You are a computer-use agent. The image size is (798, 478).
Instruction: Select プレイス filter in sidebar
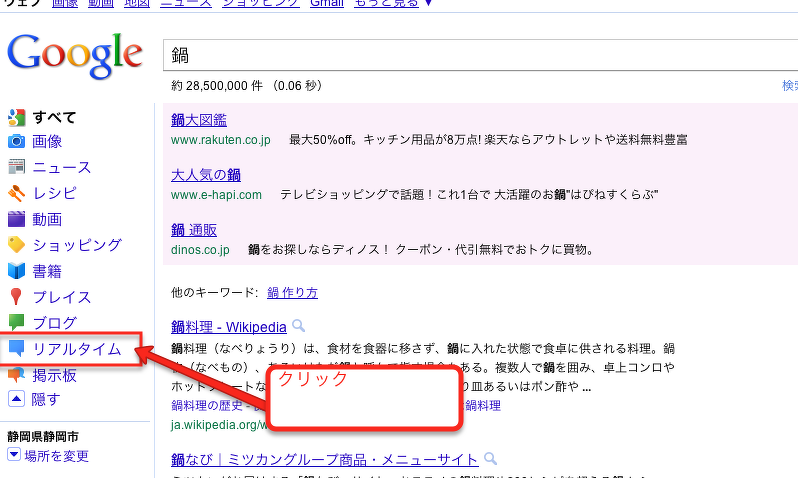62,297
